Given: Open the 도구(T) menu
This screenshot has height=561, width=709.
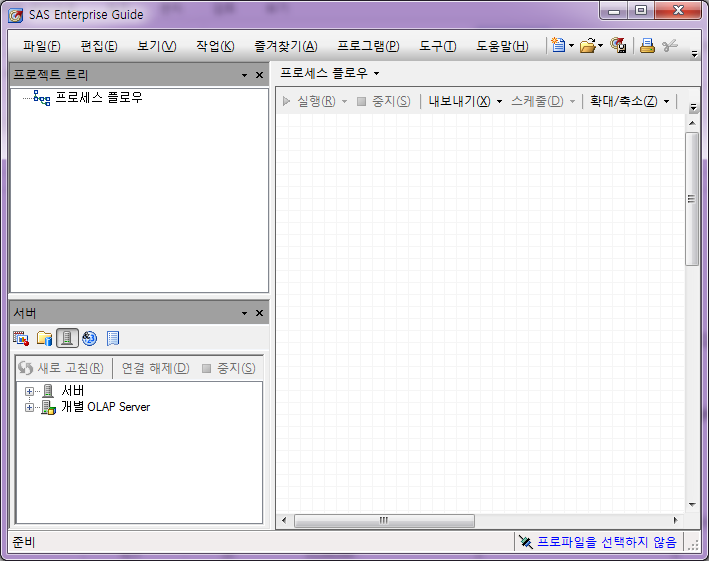Looking at the screenshot, I should [x=437, y=46].
